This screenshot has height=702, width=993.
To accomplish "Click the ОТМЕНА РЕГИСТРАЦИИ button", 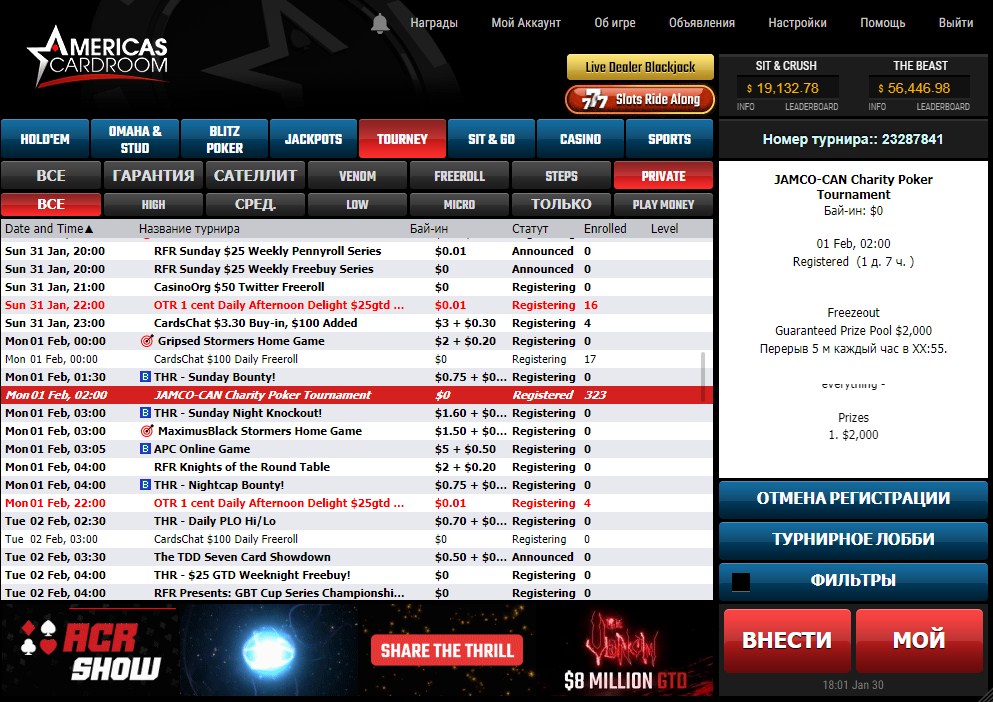I will click(x=853, y=499).
